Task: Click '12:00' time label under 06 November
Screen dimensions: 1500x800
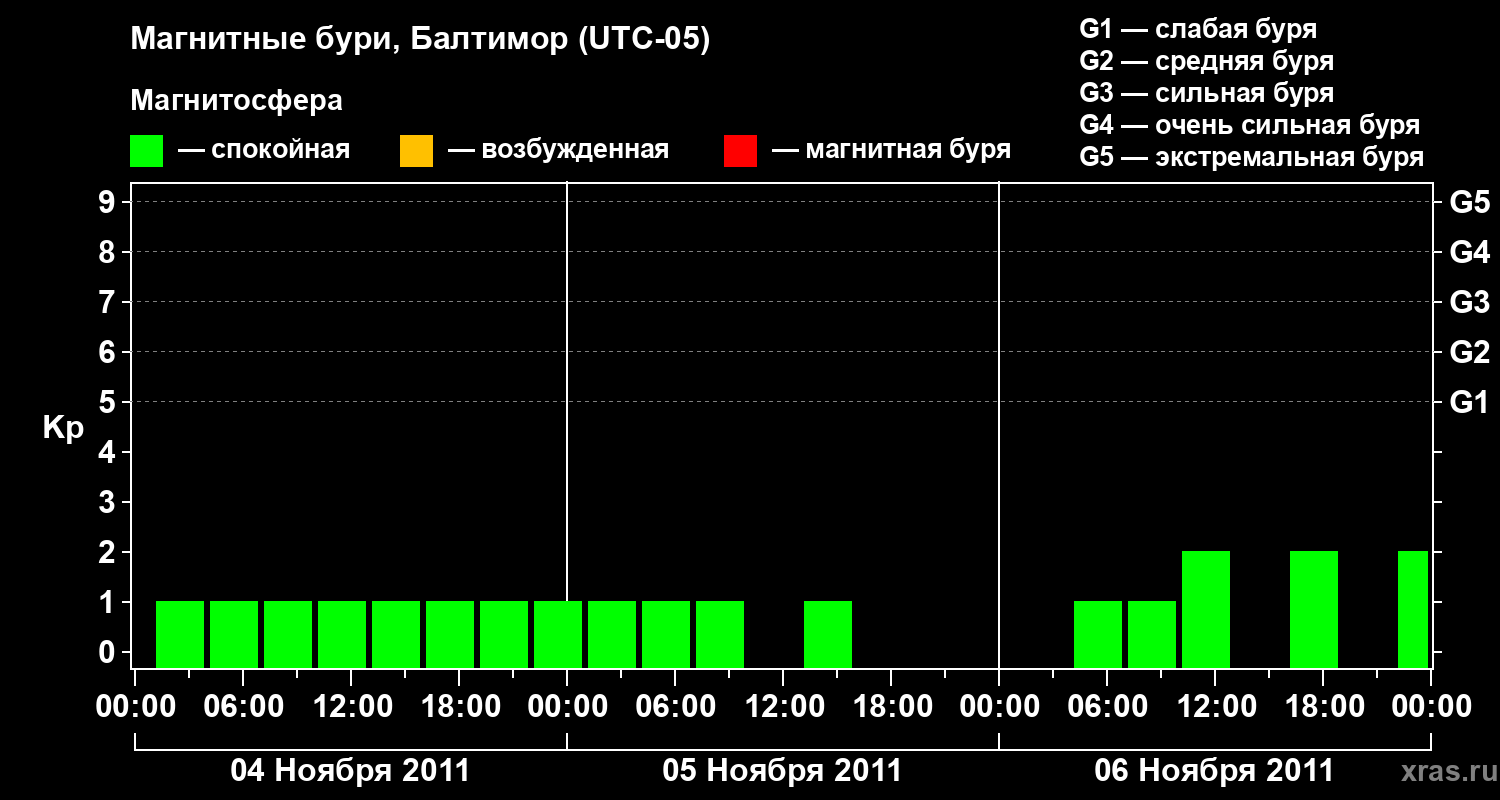Action: [1215, 706]
